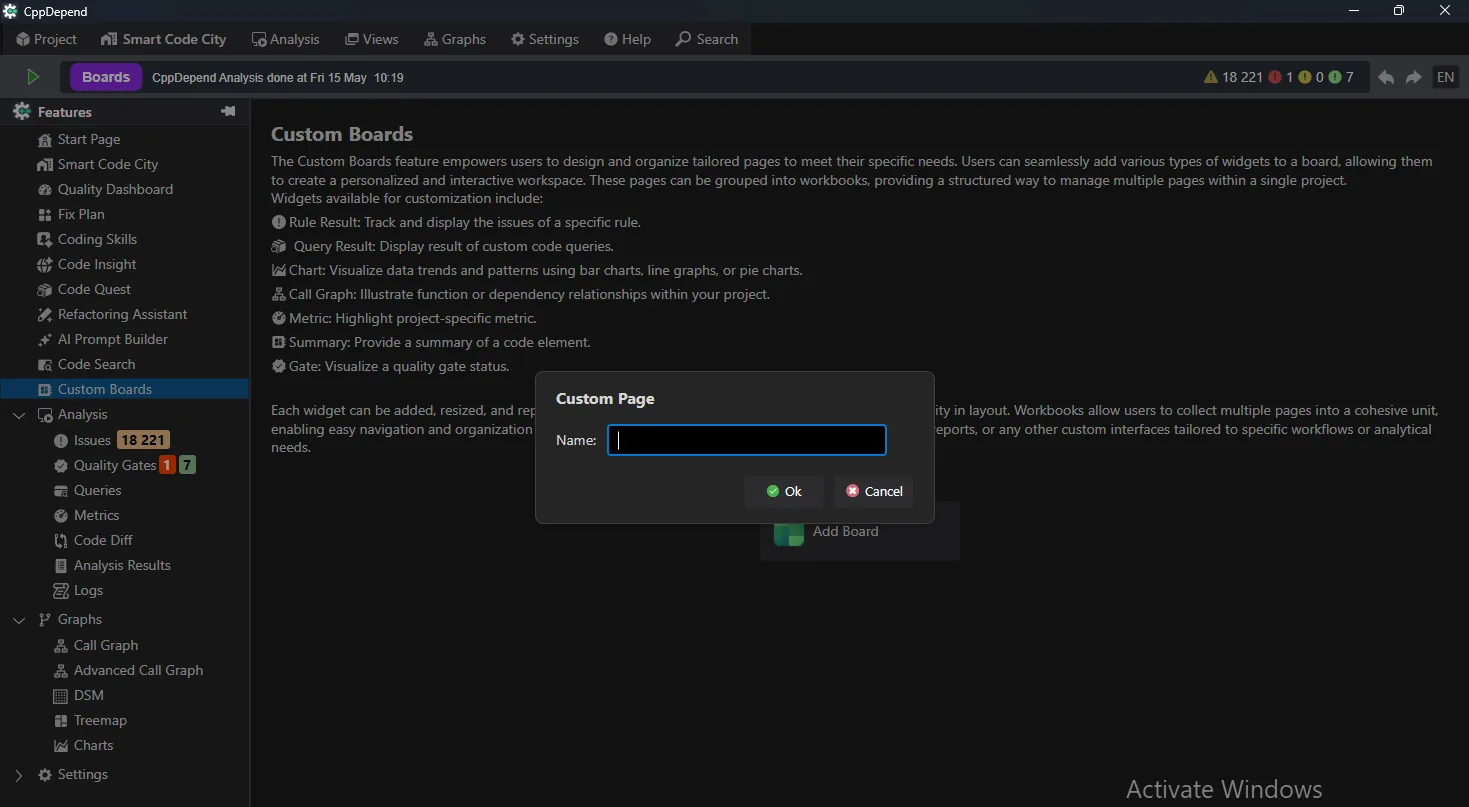Open the Code Search feature
Viewport: 1469px width, 807px height.
[x=86, y=364]
